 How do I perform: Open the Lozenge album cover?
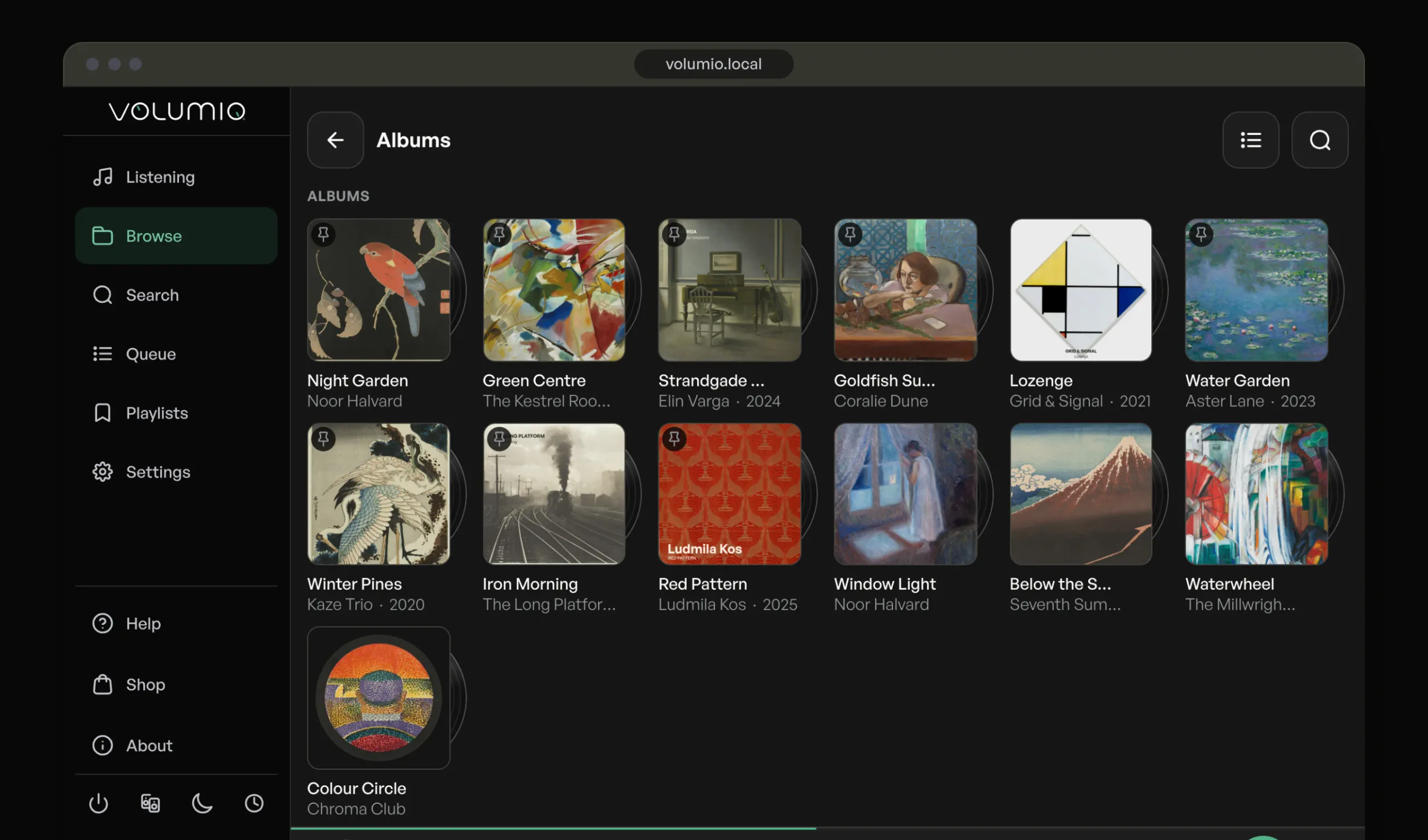point(1080,289)
